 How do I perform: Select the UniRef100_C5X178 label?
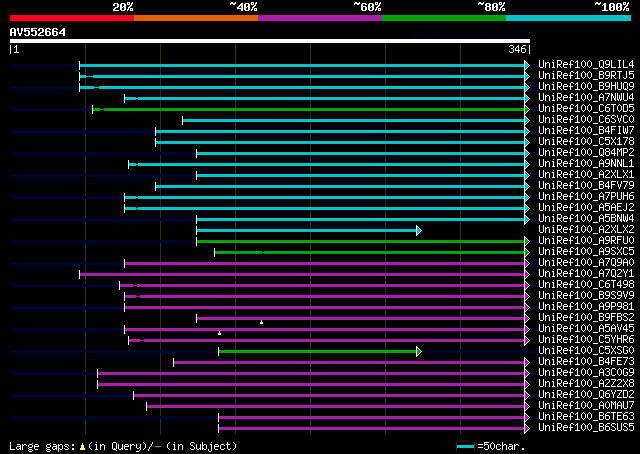coord(586,142)
